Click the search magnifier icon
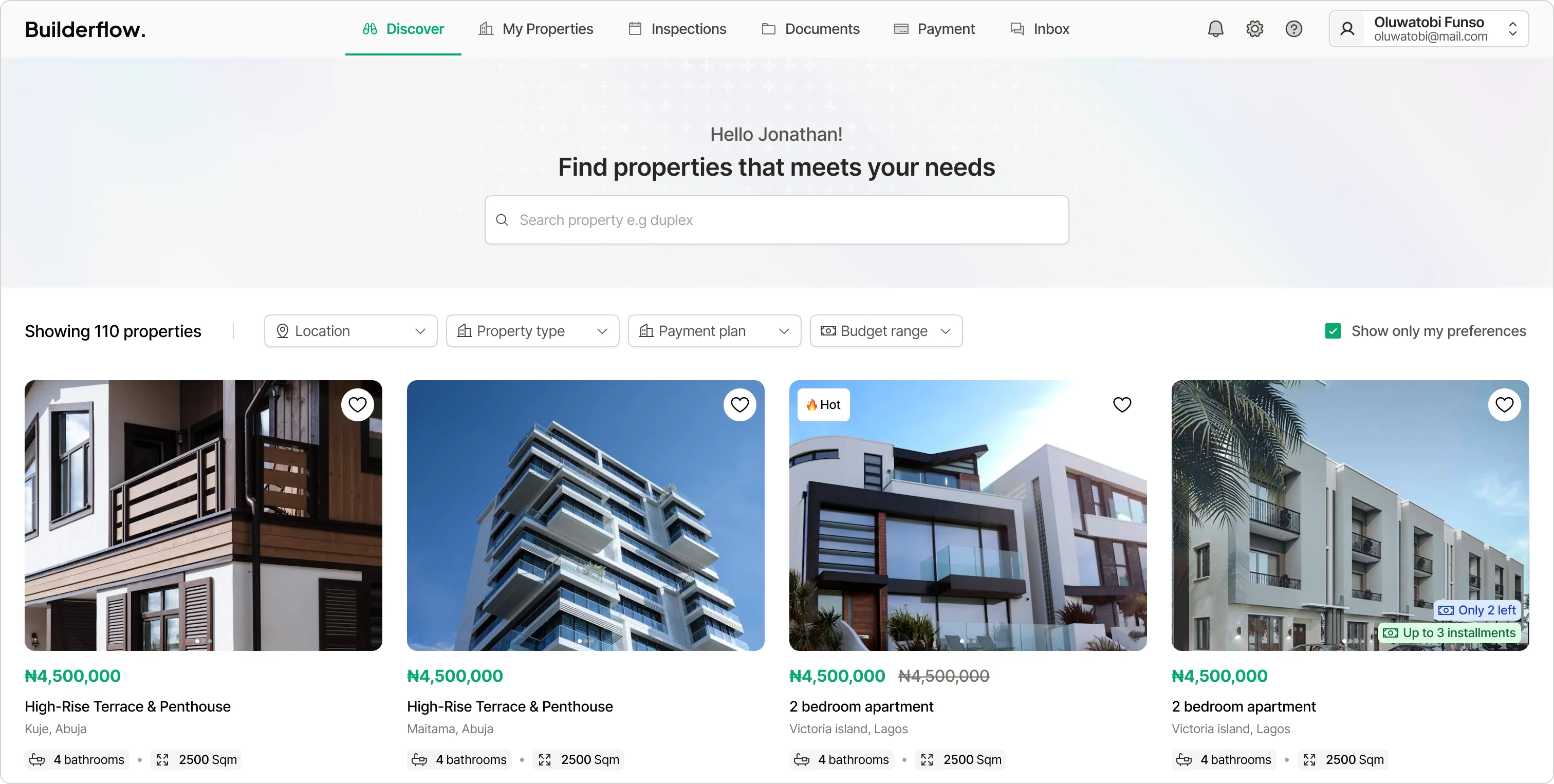Image resolution: width=1554 pixels, height=784 pixels. pyautogui.click(x=502, y=220)
